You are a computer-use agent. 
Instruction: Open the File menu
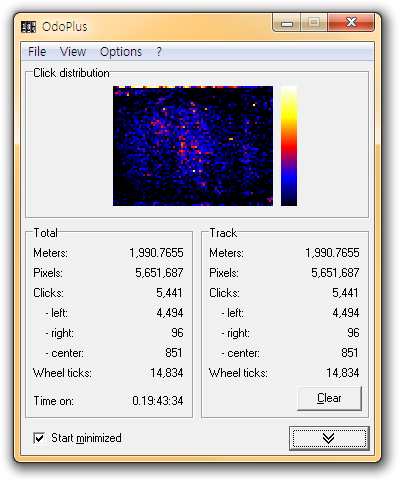point(37,52)
